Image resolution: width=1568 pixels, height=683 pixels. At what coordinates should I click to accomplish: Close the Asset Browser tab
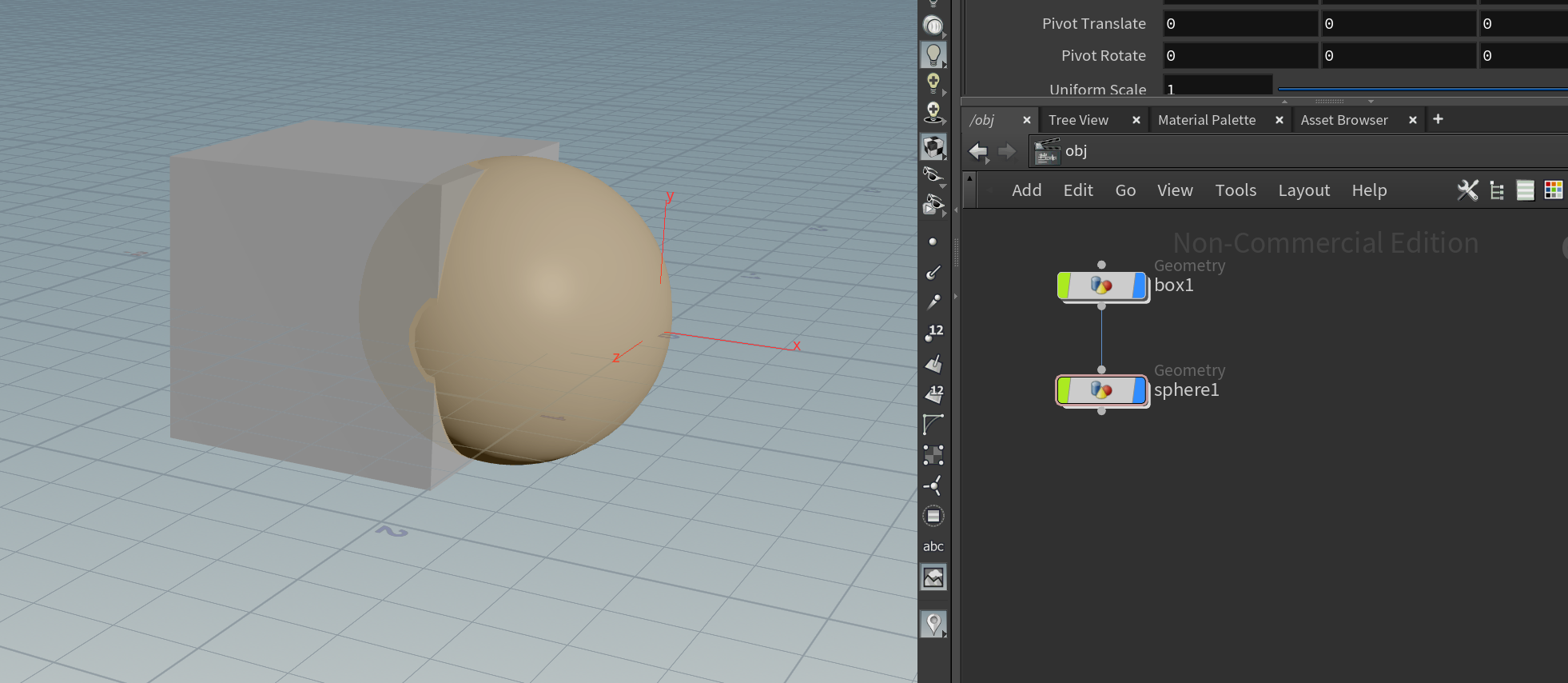[1413, 120]
